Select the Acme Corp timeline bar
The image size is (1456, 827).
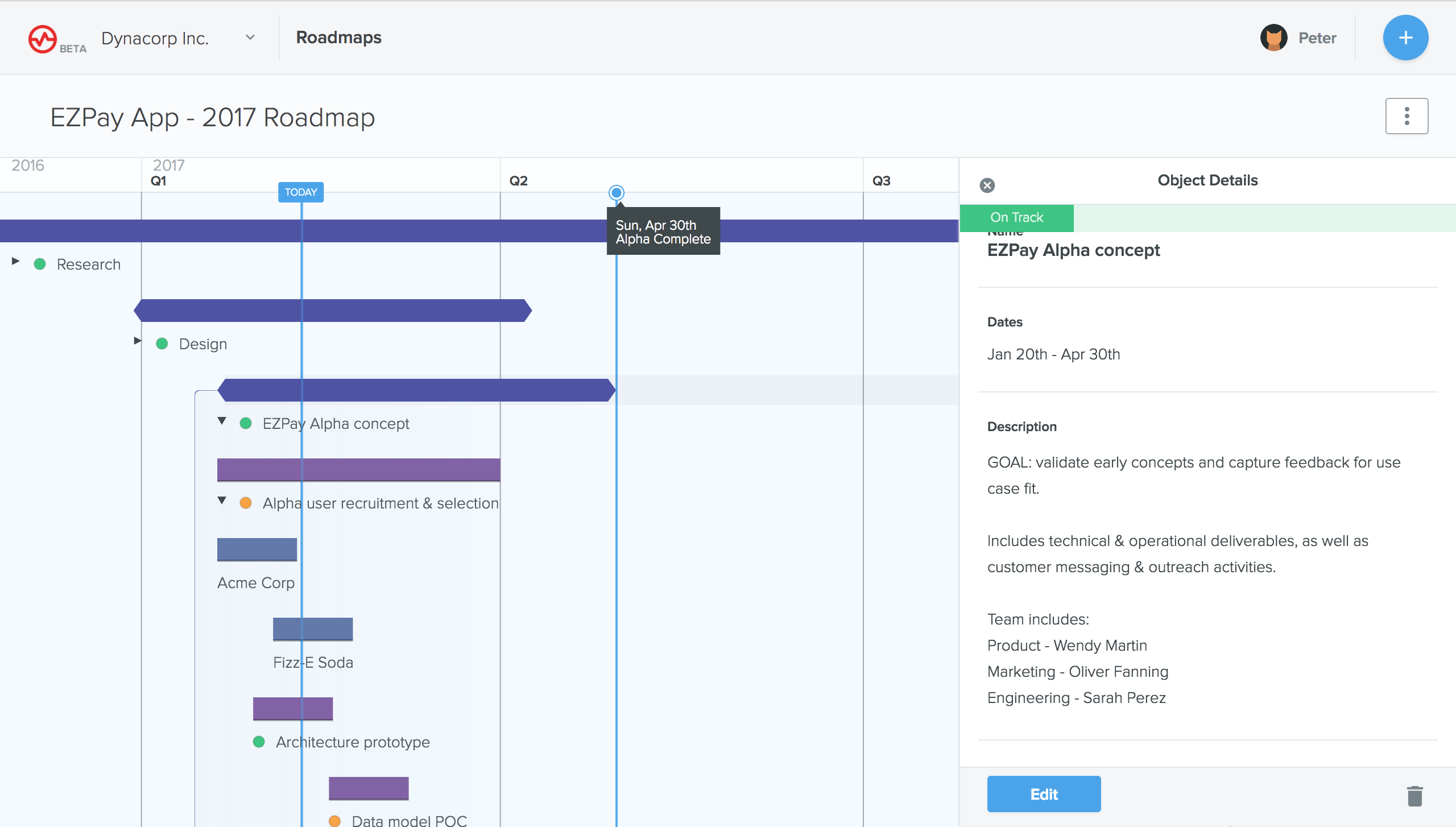pyautogui.click(x=257, y=549)
